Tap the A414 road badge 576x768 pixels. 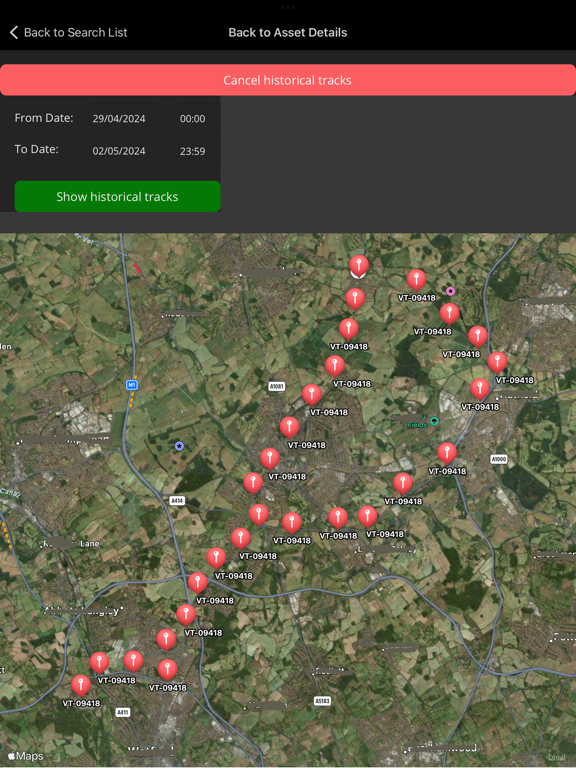177,501
